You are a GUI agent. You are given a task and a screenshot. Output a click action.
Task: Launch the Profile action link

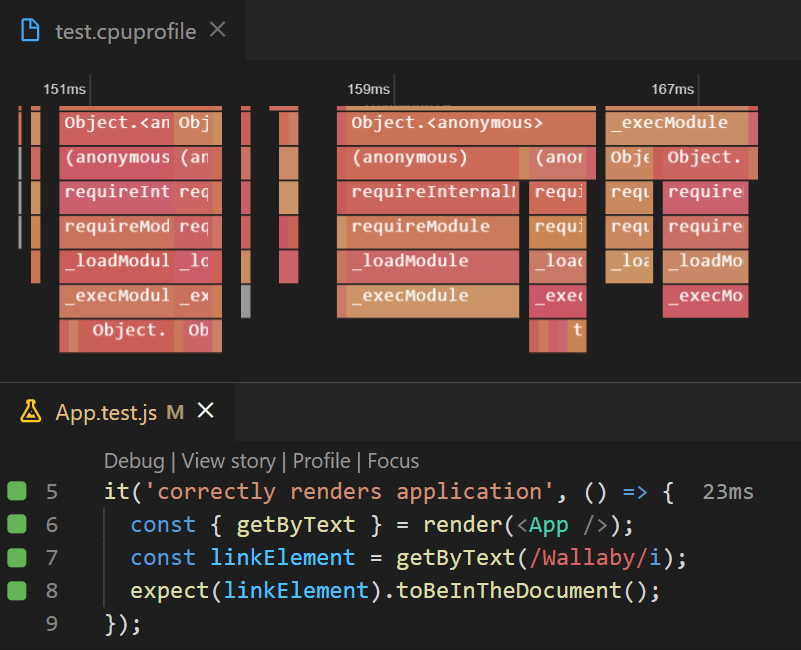[x=321, y=461]
